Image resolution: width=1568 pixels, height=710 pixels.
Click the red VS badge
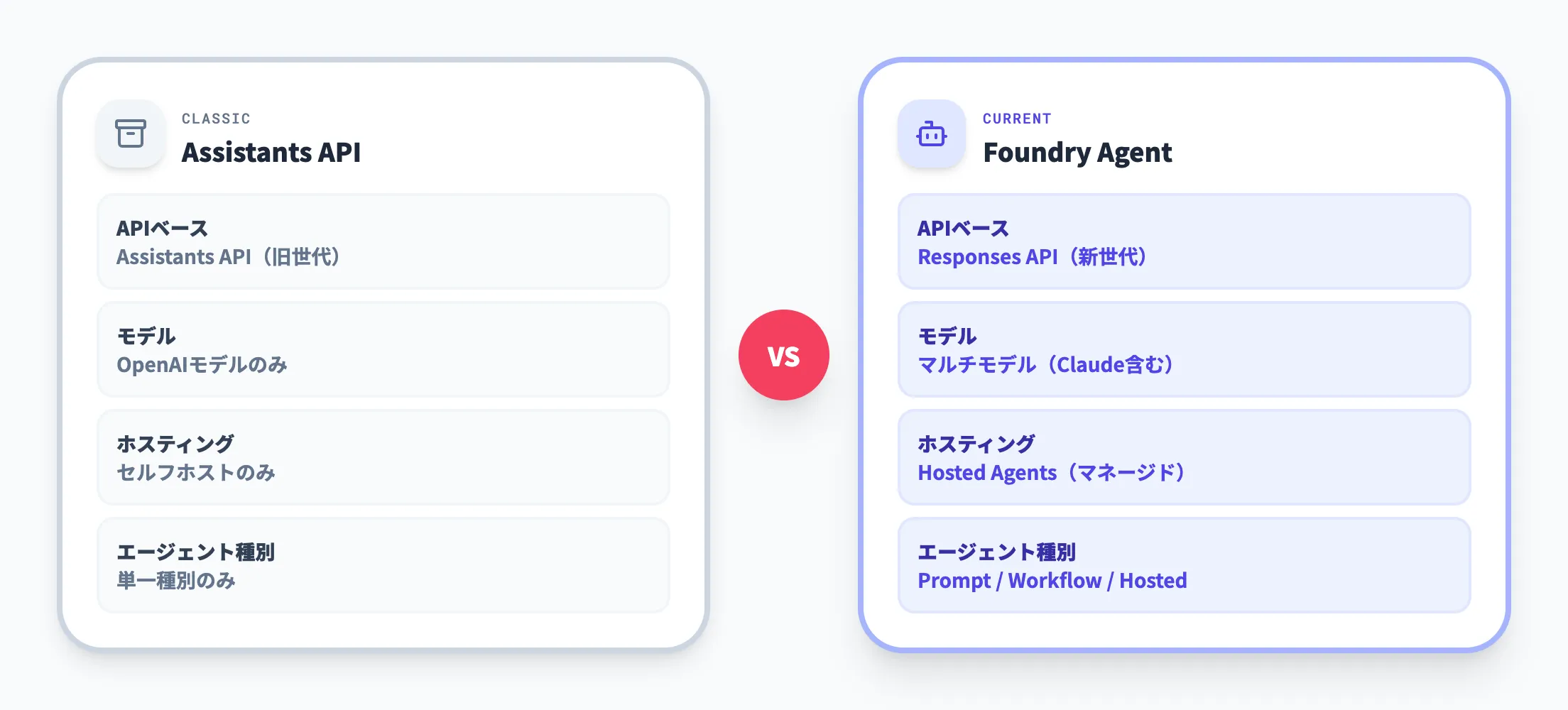point(783,355)
